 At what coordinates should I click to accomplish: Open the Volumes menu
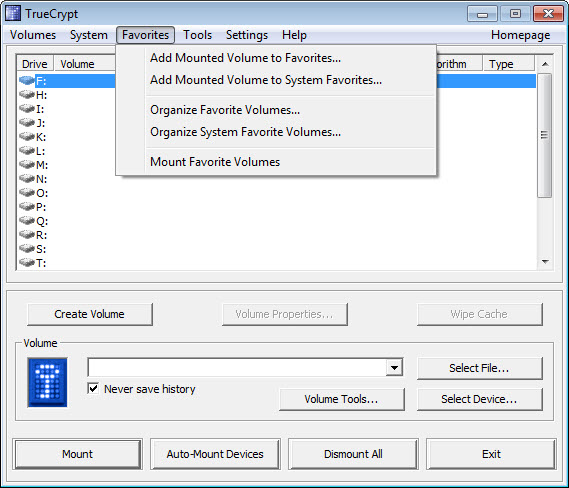33,35
